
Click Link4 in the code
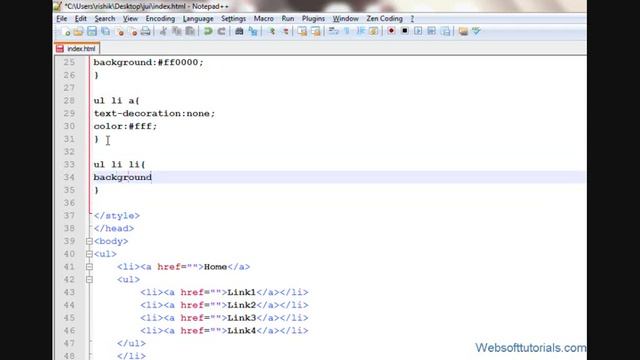coord(242,331)
